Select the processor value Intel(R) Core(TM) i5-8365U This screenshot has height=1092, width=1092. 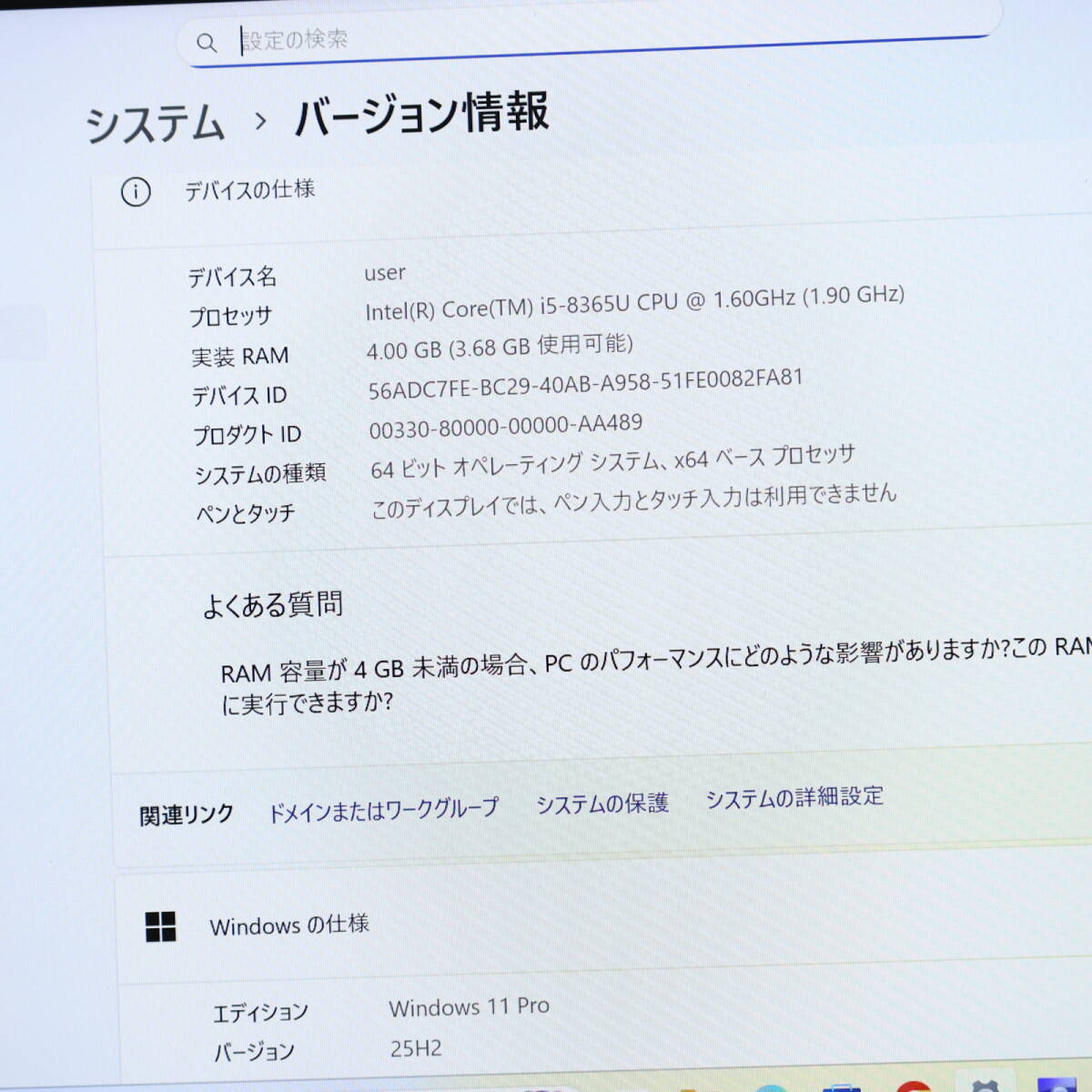click(x=634, y=302)
